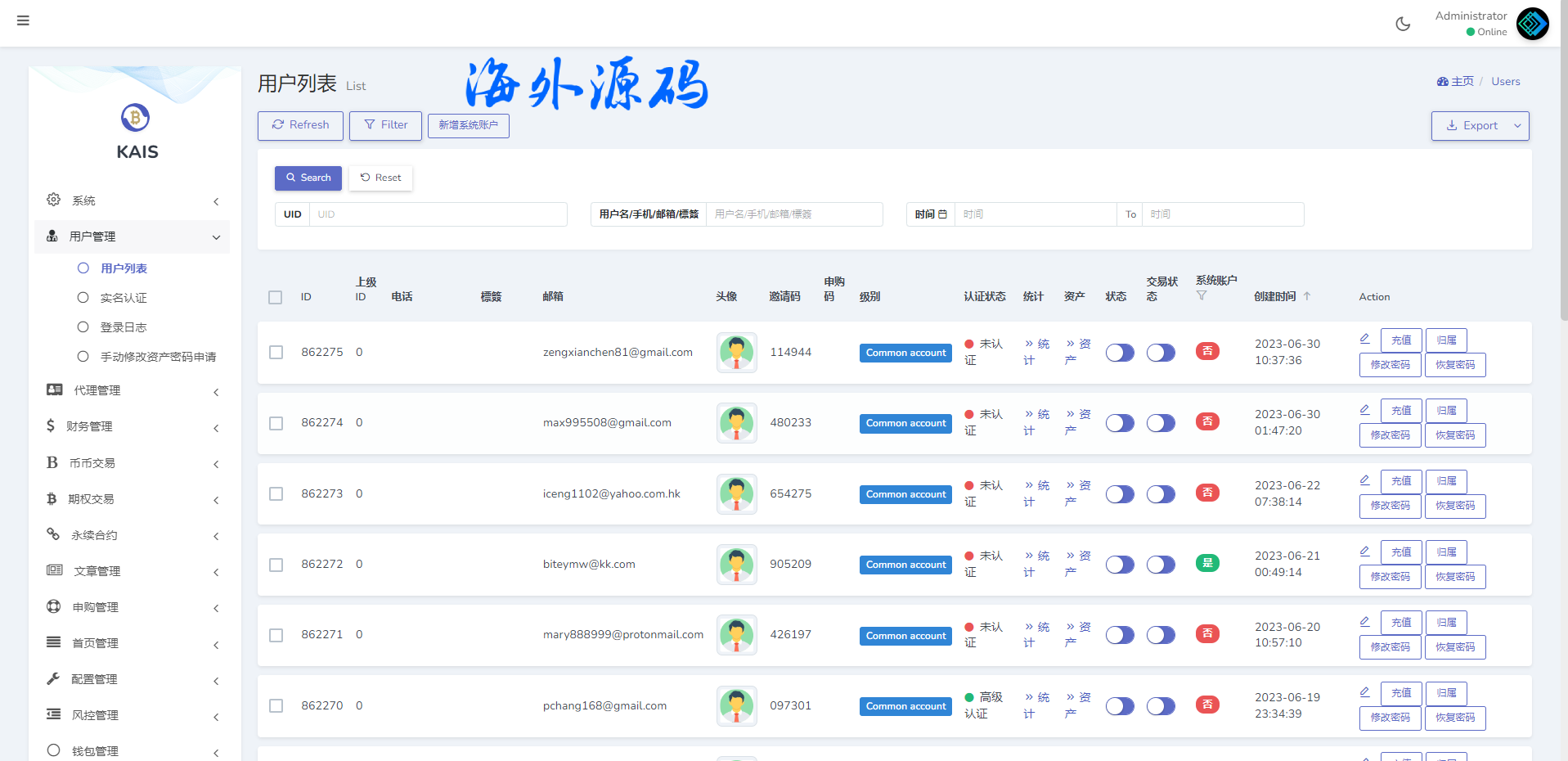This screenshot has width=1568, height=761.
Task: Click the Refresh button
Action: [300, 125]
